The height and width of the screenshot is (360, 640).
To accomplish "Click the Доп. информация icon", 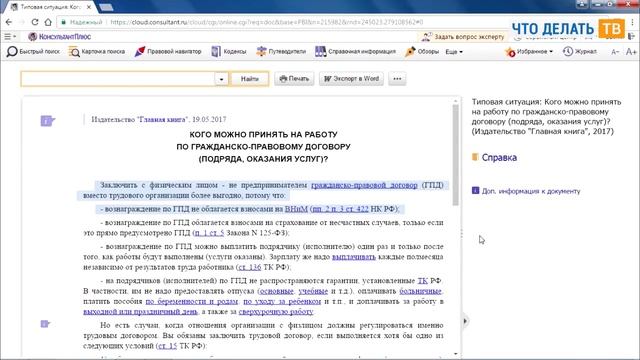I will (x=475, y=191).
